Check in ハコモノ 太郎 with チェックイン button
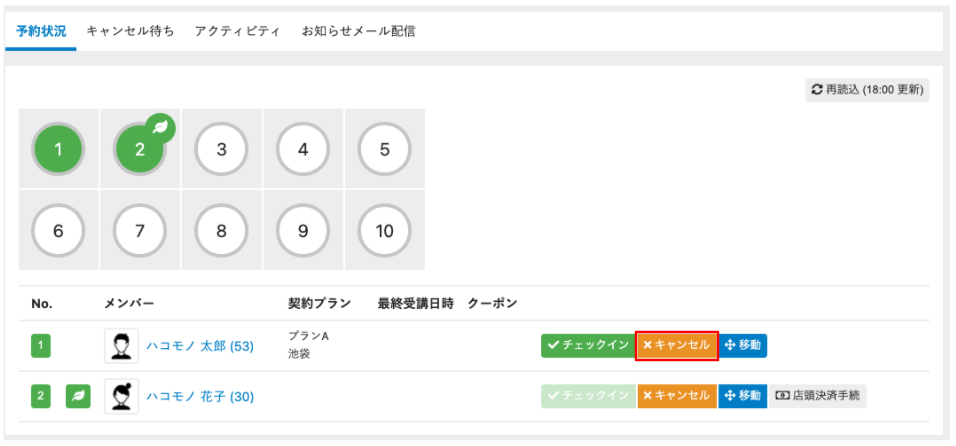 (587, 345)
